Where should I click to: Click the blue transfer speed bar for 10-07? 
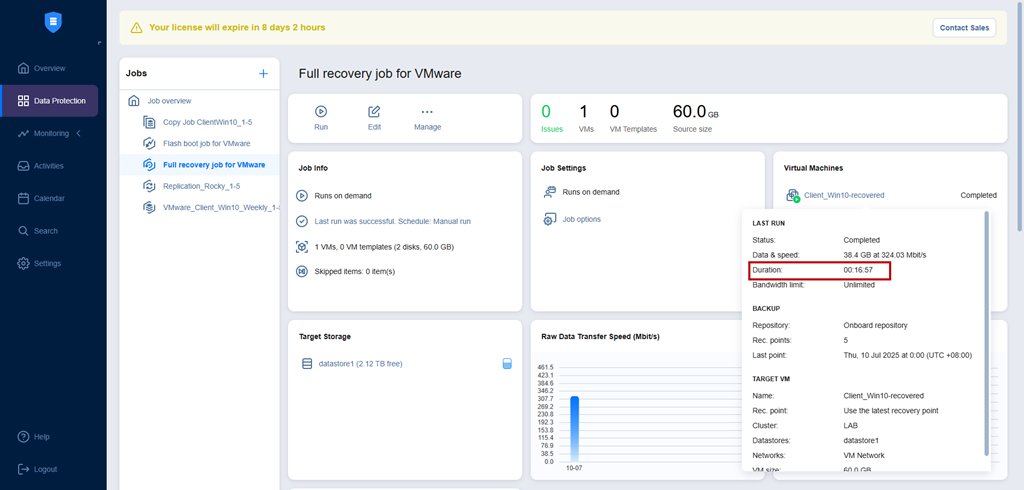pyautogui.click(x=574, y=429)
